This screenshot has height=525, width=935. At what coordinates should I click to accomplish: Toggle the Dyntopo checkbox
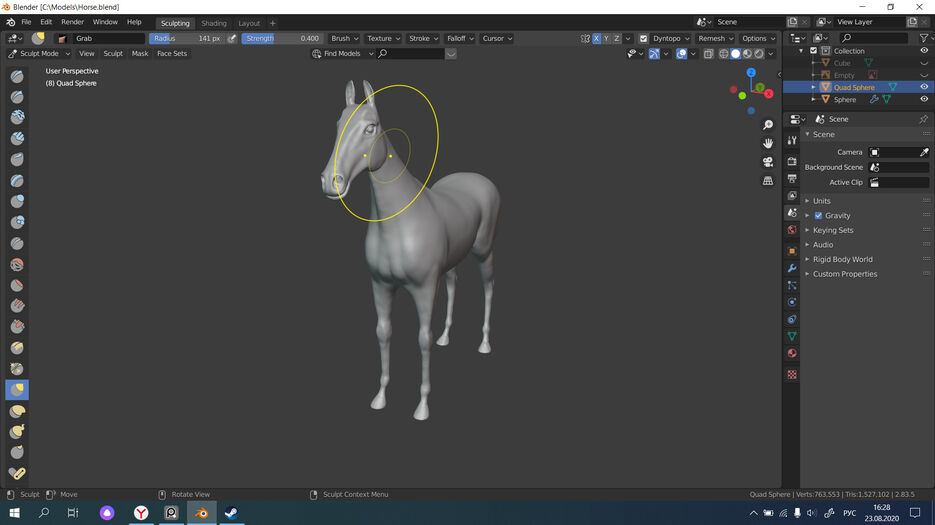click(x=643, y=38)
